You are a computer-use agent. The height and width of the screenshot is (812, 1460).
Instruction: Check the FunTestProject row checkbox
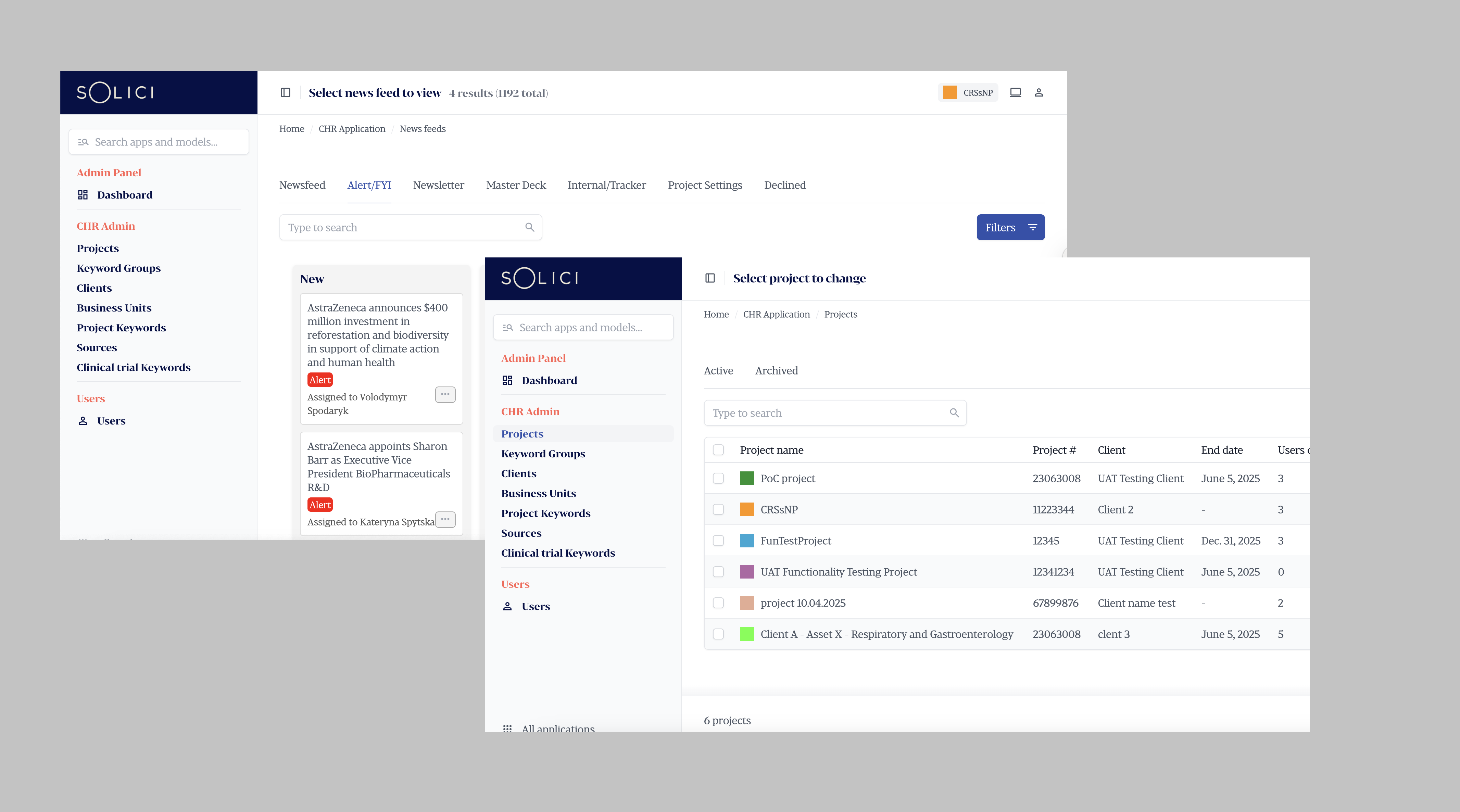[x=719, y=541]
